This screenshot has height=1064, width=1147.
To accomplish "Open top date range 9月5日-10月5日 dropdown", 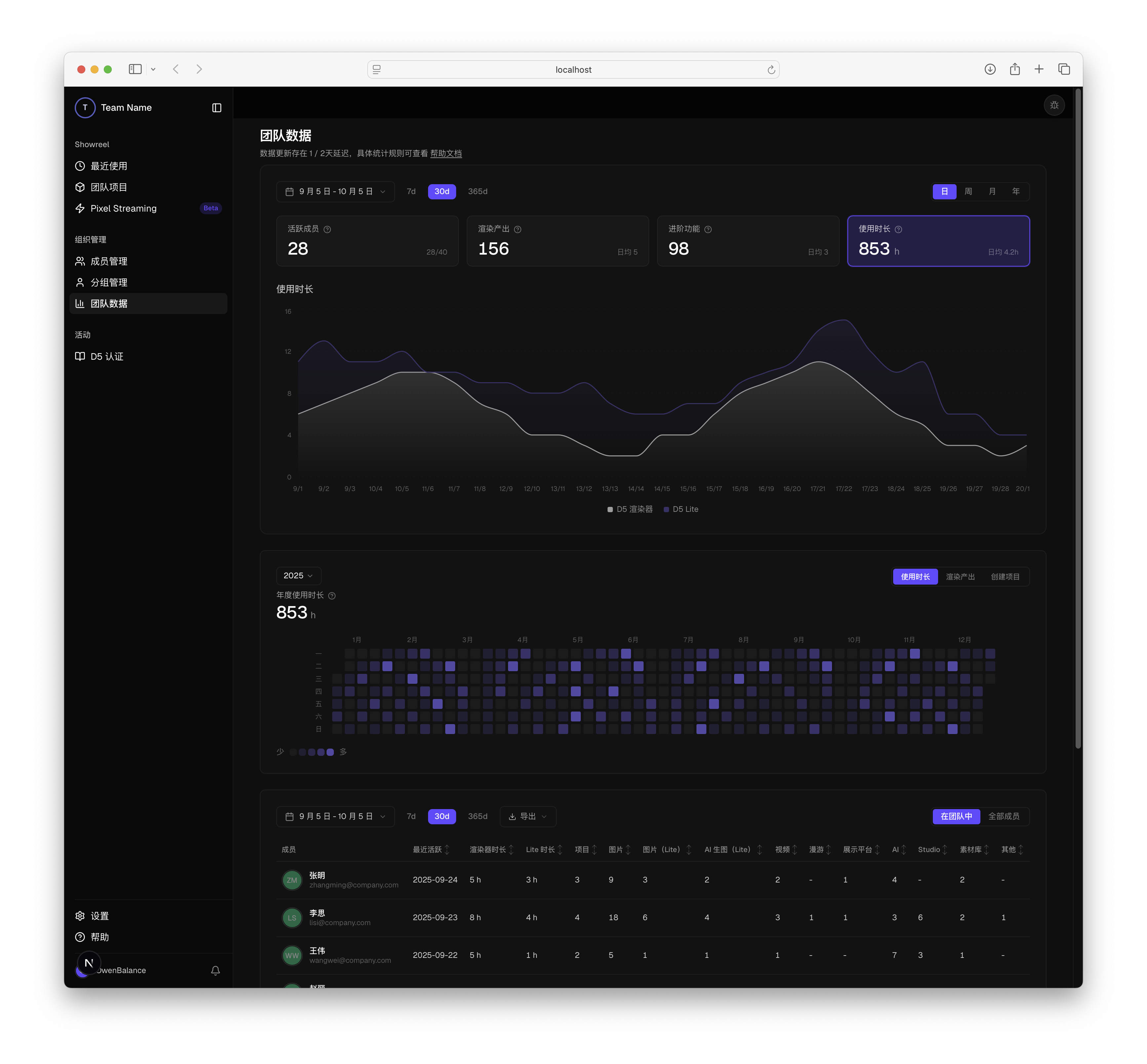I will (x=336, y=192).
